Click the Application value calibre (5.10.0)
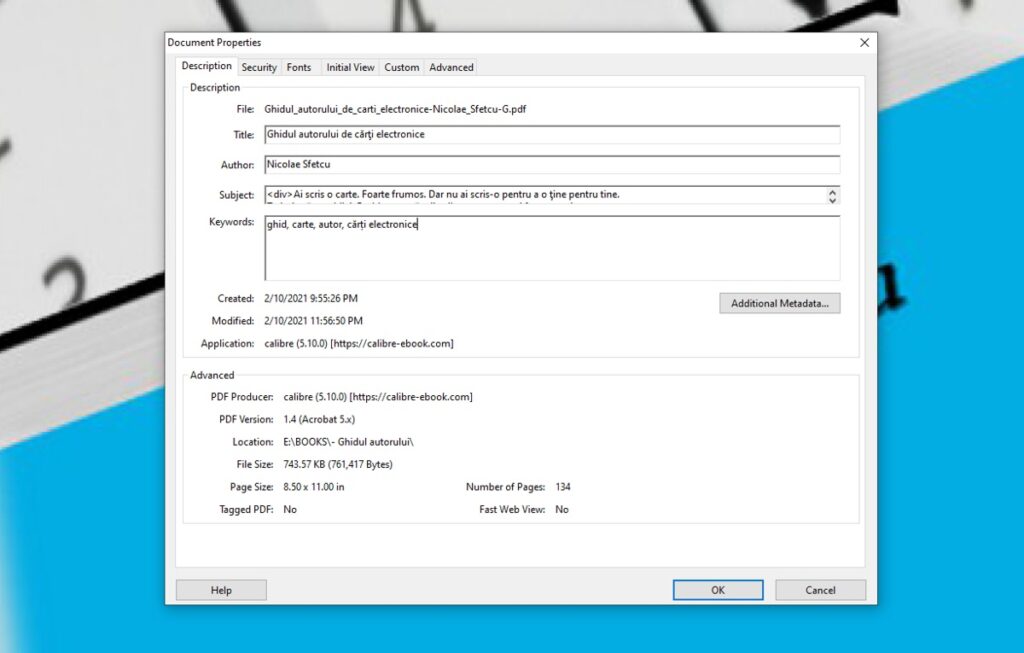The image size is (1024, 653). [x=359, y=343]
